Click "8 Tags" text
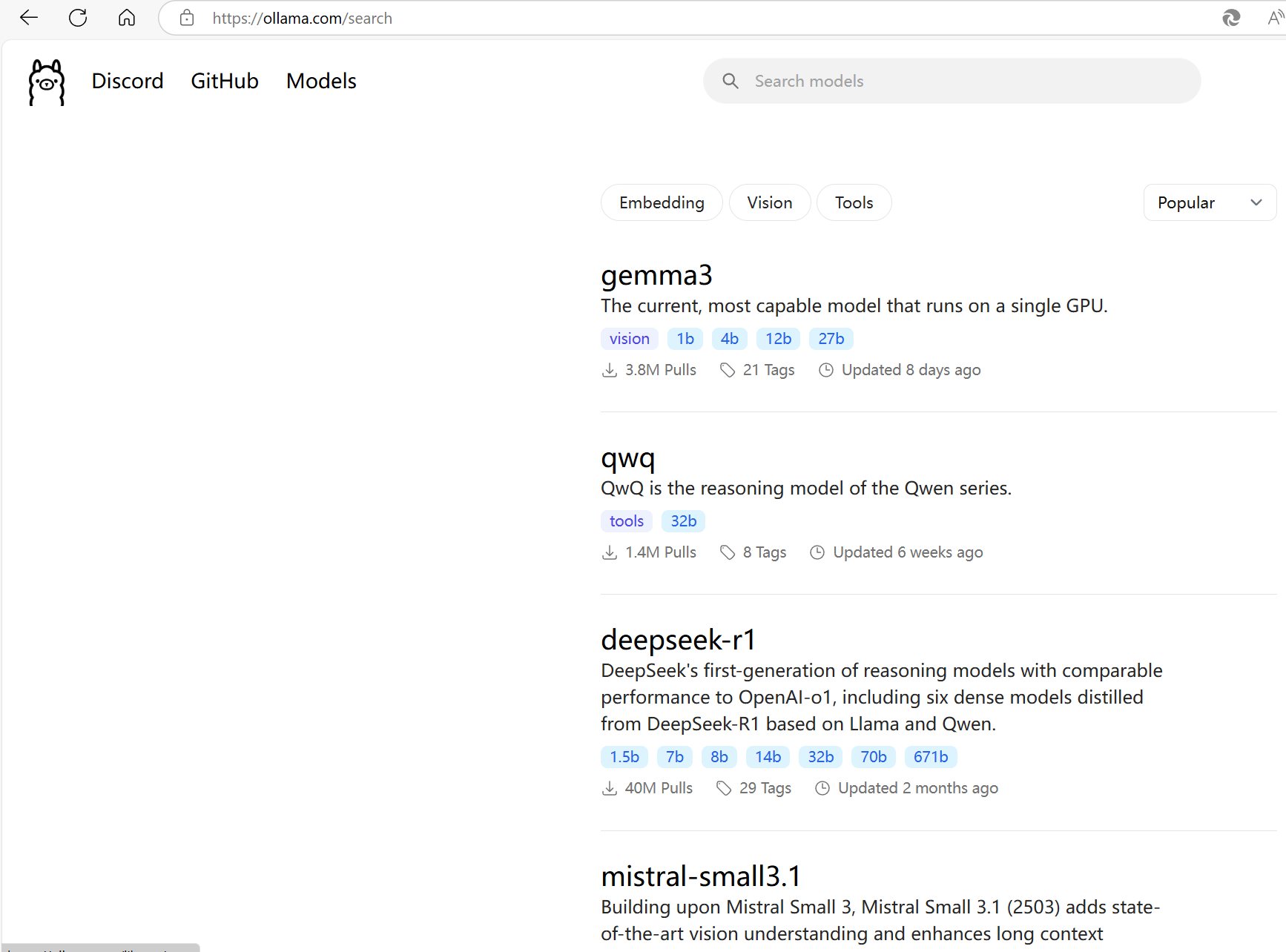 pyautogui.click(x=765, y=552)
